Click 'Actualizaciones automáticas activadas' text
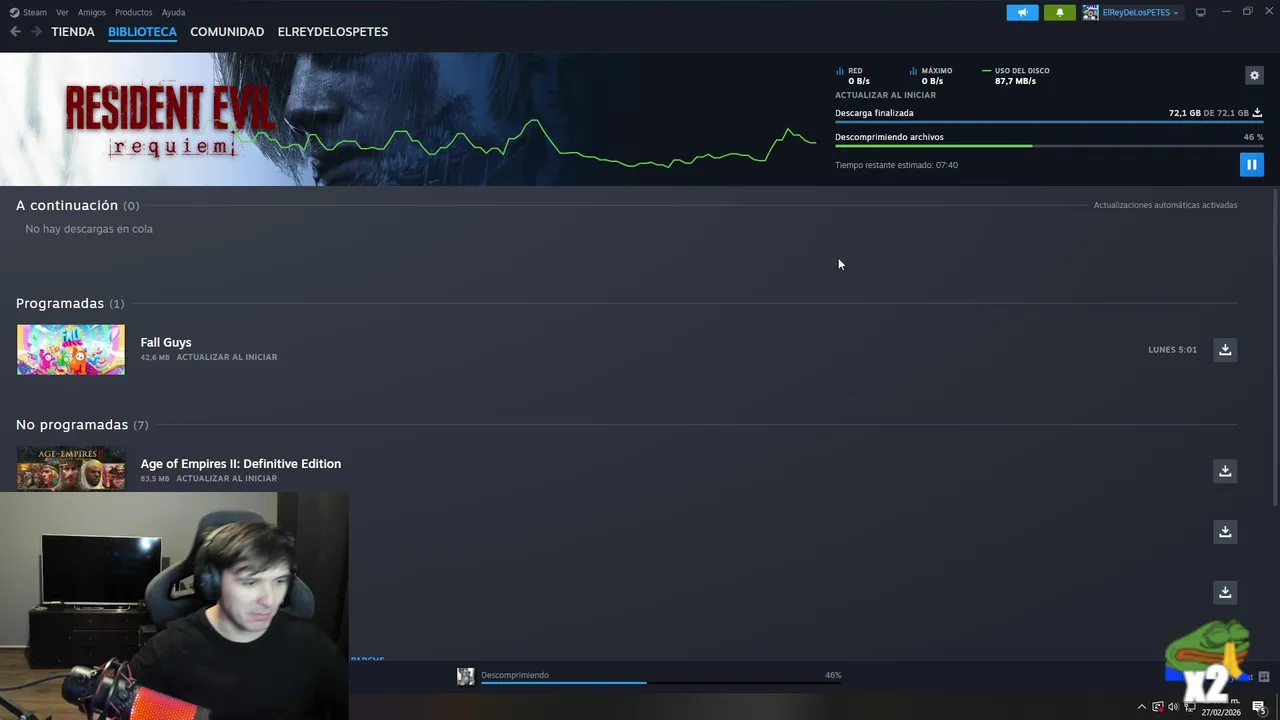The height and width of the screenshot is (720, 1280). [1165, 205]
